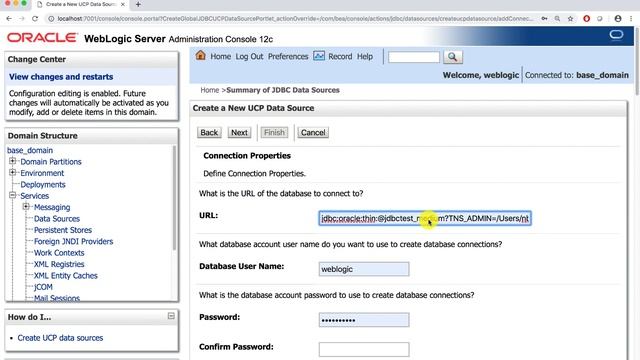Focus the Database User Name field
This screenshot has height=360, width=640.
[x=364, y=269]
